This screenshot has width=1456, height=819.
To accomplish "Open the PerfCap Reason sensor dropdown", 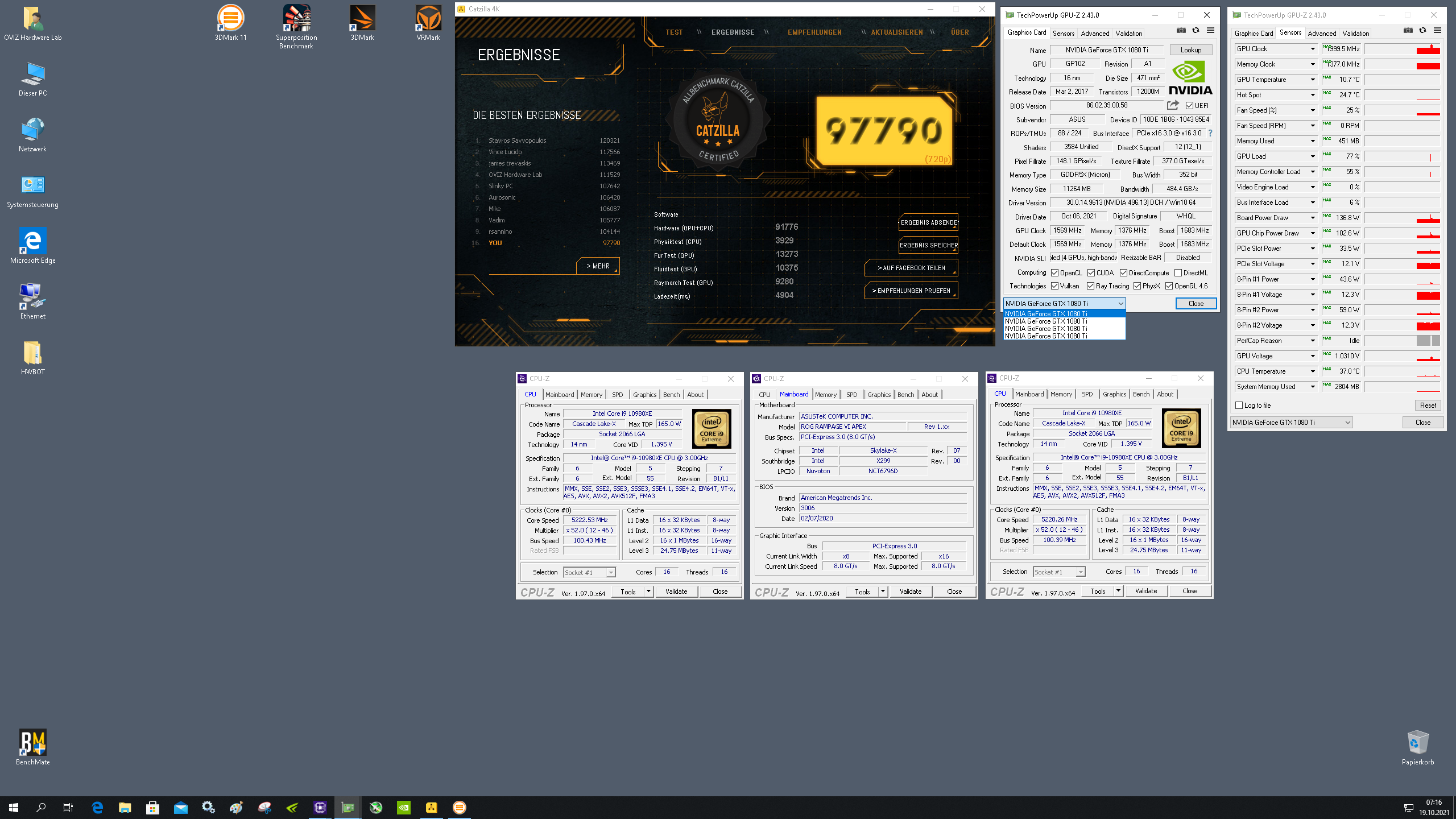I will (x=1312, y=341).
